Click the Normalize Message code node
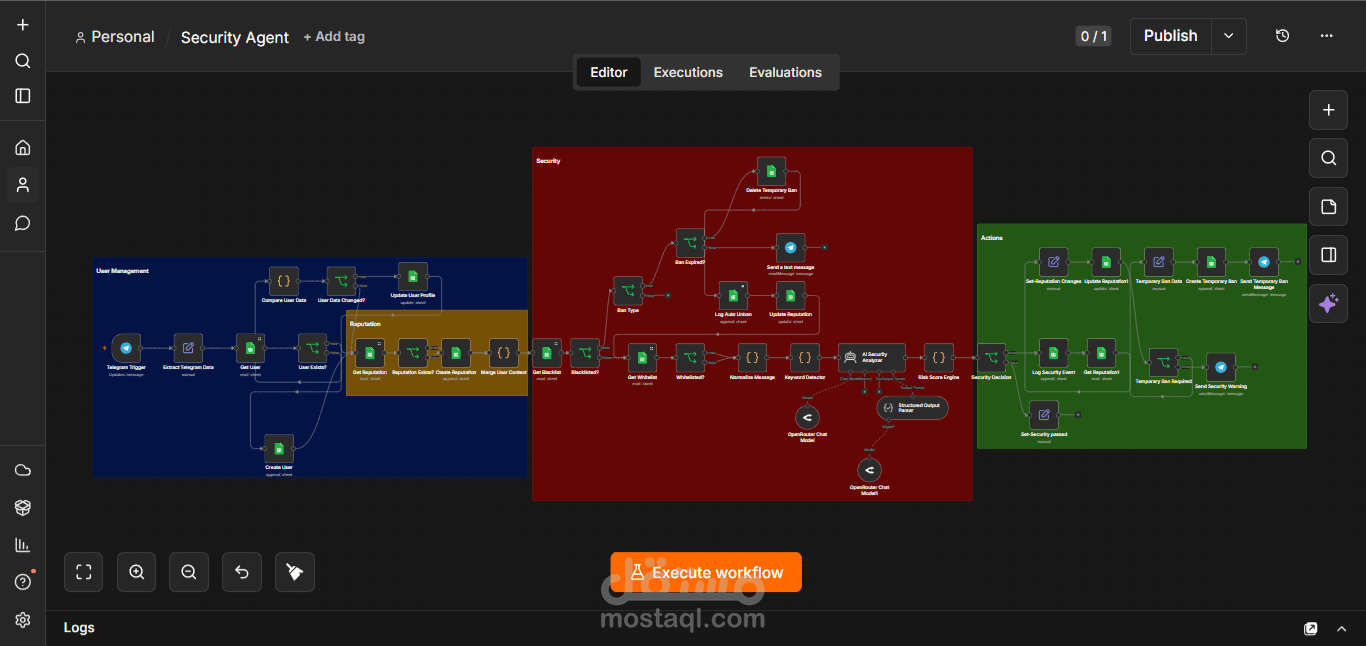 coord(752,358)
